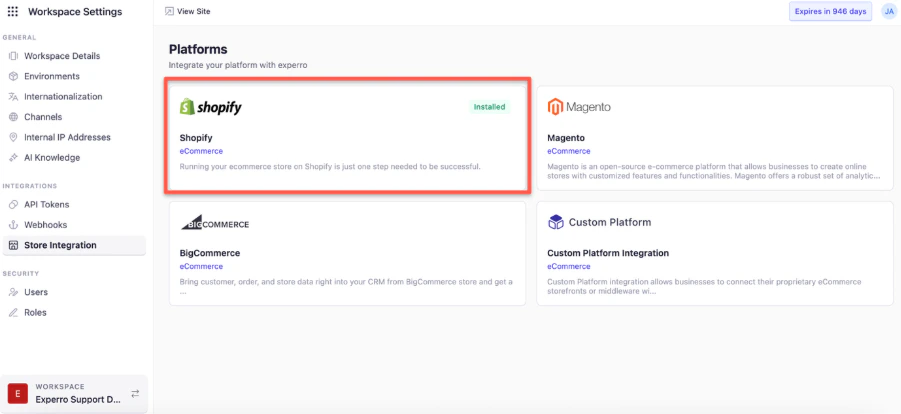The image size is (901, 414).
Task: Click the eCommerce tag under Shopify
Action: pyautogui.click(x=201, y=151)
